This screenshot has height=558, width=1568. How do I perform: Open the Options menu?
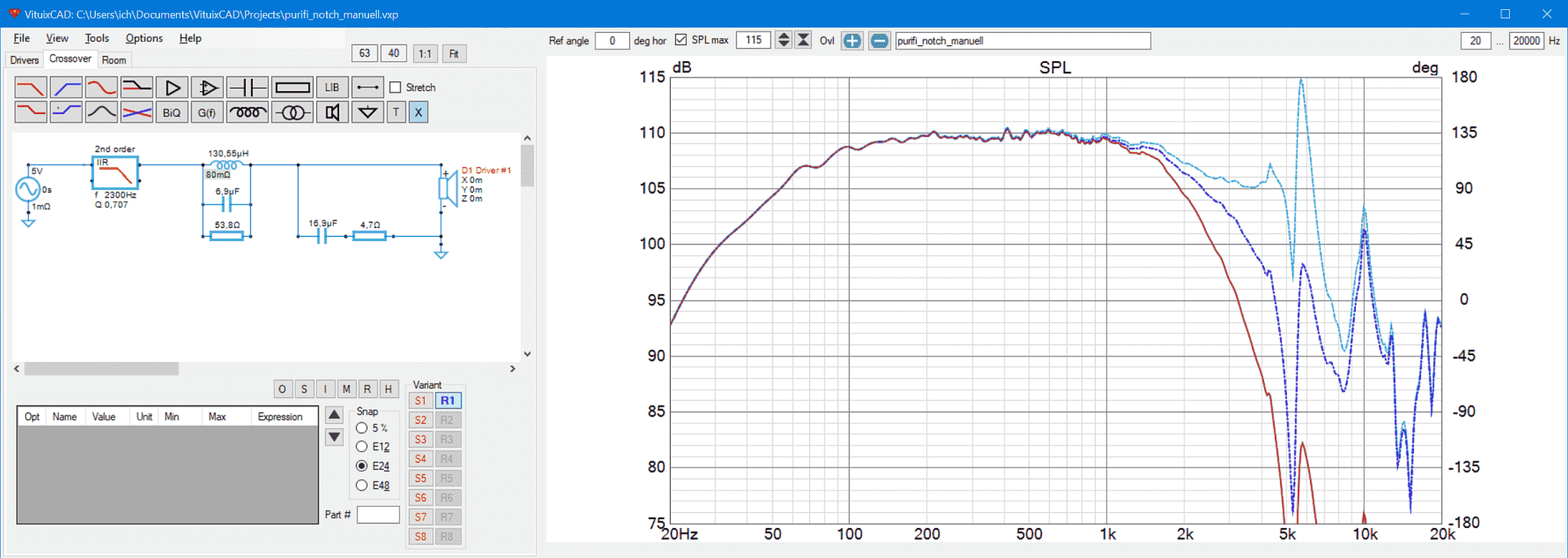144,38
